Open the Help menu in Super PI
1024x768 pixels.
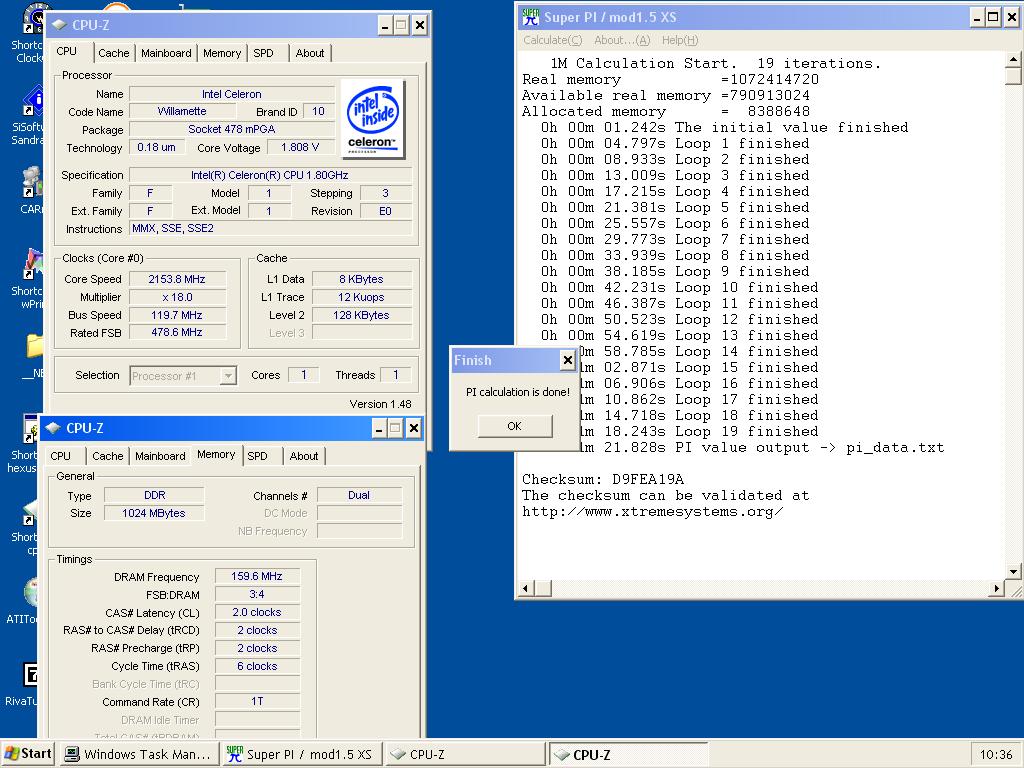pyautogui.click(x=680, y=40)
